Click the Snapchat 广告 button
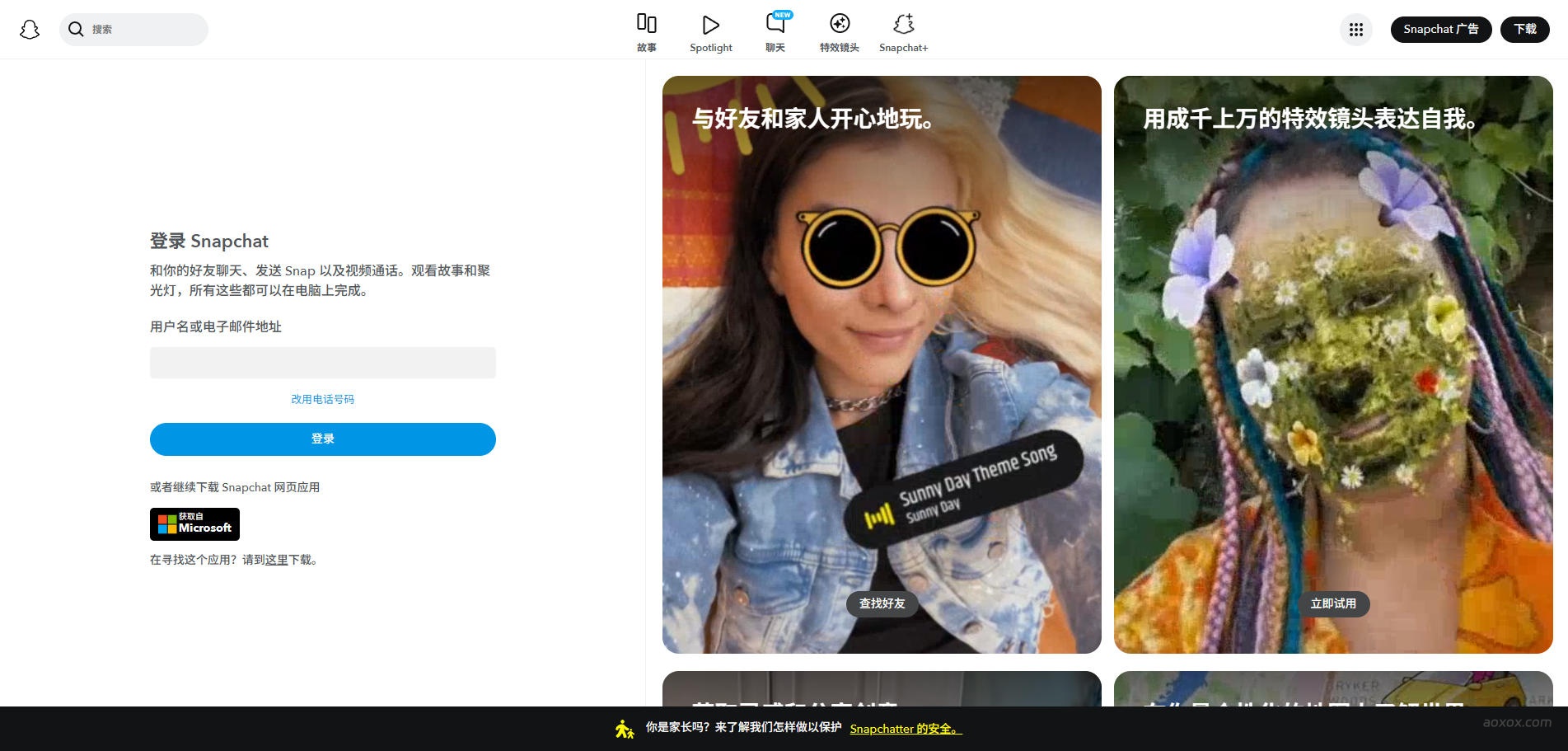Viewport: 1568px width, 751px height. coord(1441,30)
